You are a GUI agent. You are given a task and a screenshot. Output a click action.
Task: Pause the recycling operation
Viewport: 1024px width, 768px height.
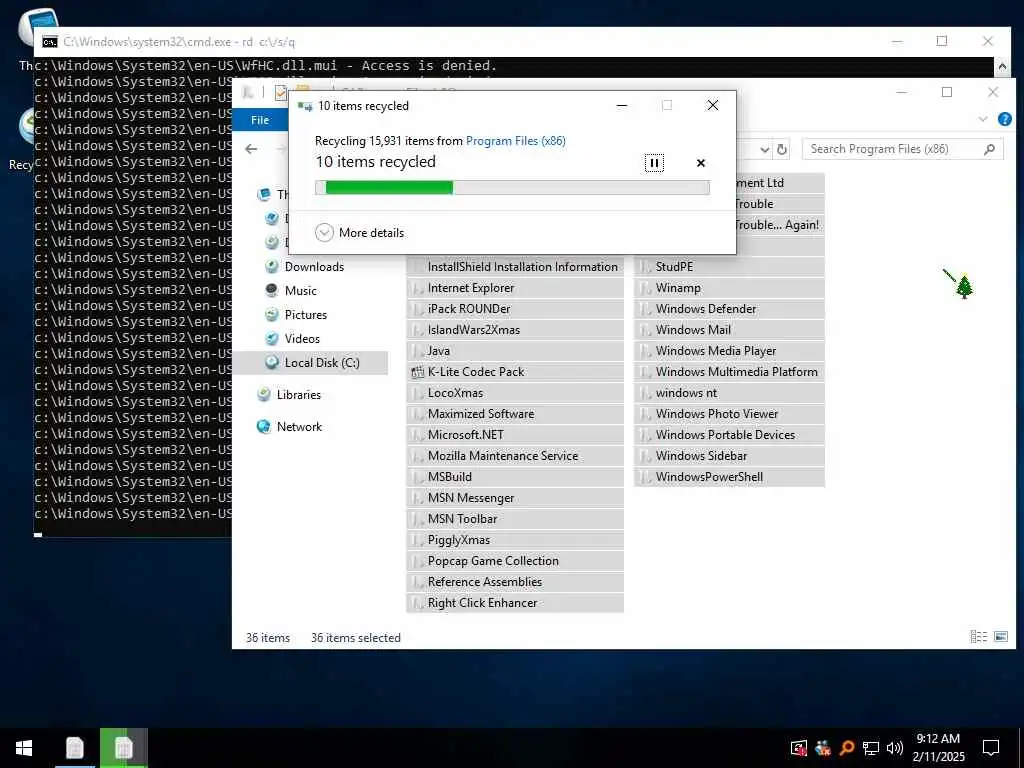[654, 163]
